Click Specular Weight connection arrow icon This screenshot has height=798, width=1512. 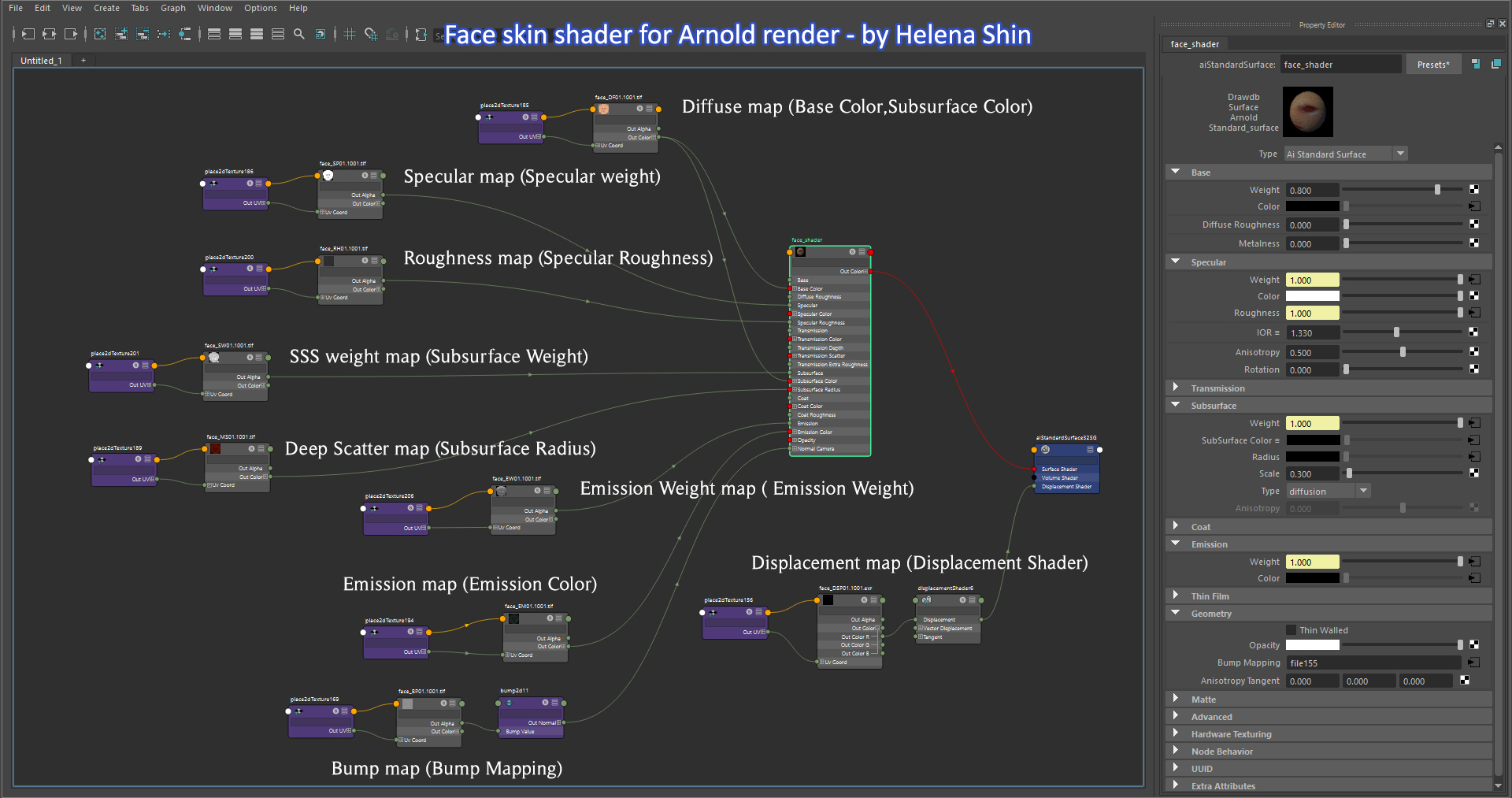[1474, 280]
